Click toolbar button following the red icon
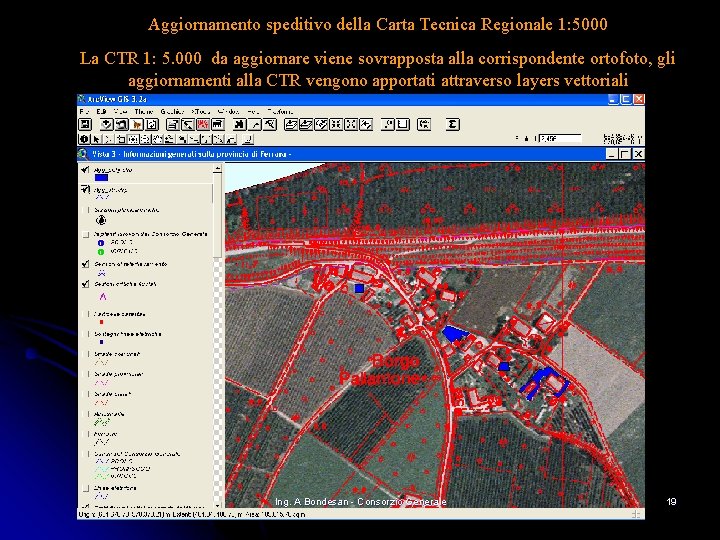Screen dimensions: 720x540 tap(218, 124)
